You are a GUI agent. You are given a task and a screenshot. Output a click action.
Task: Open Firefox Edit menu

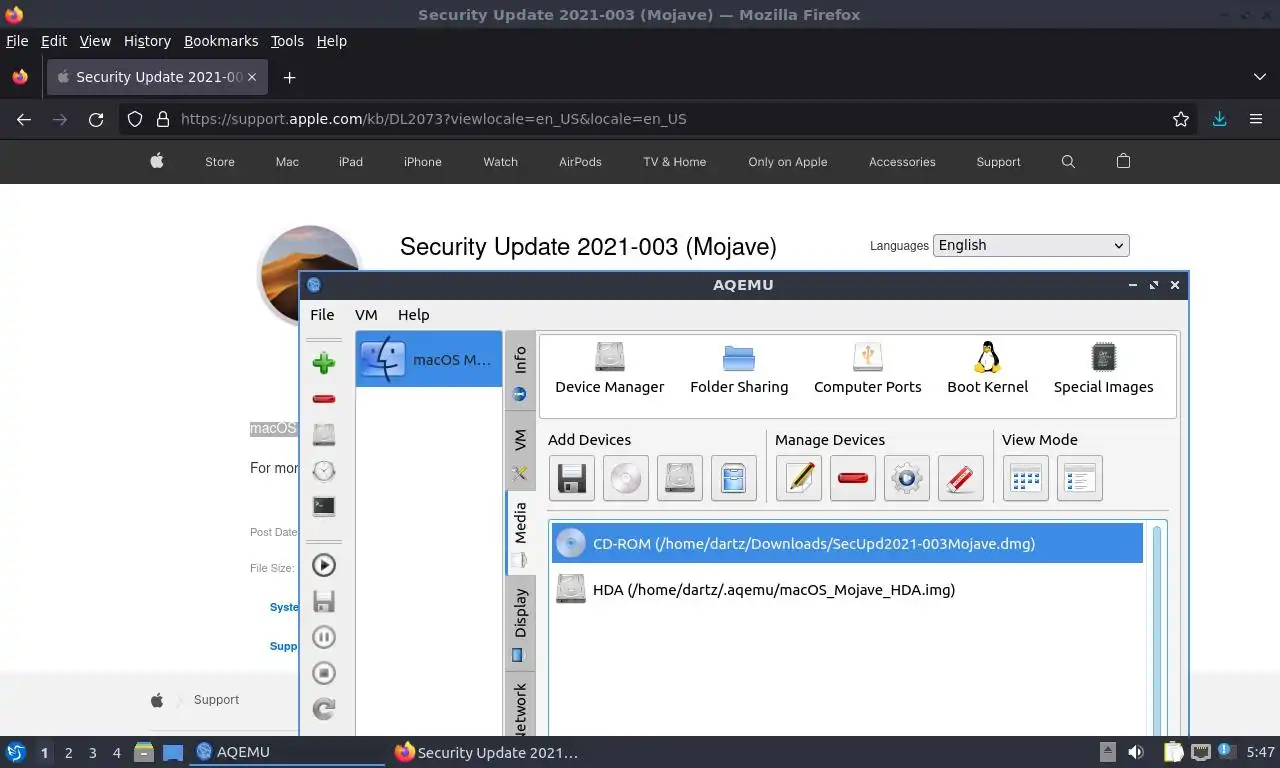tap(54, 41)
